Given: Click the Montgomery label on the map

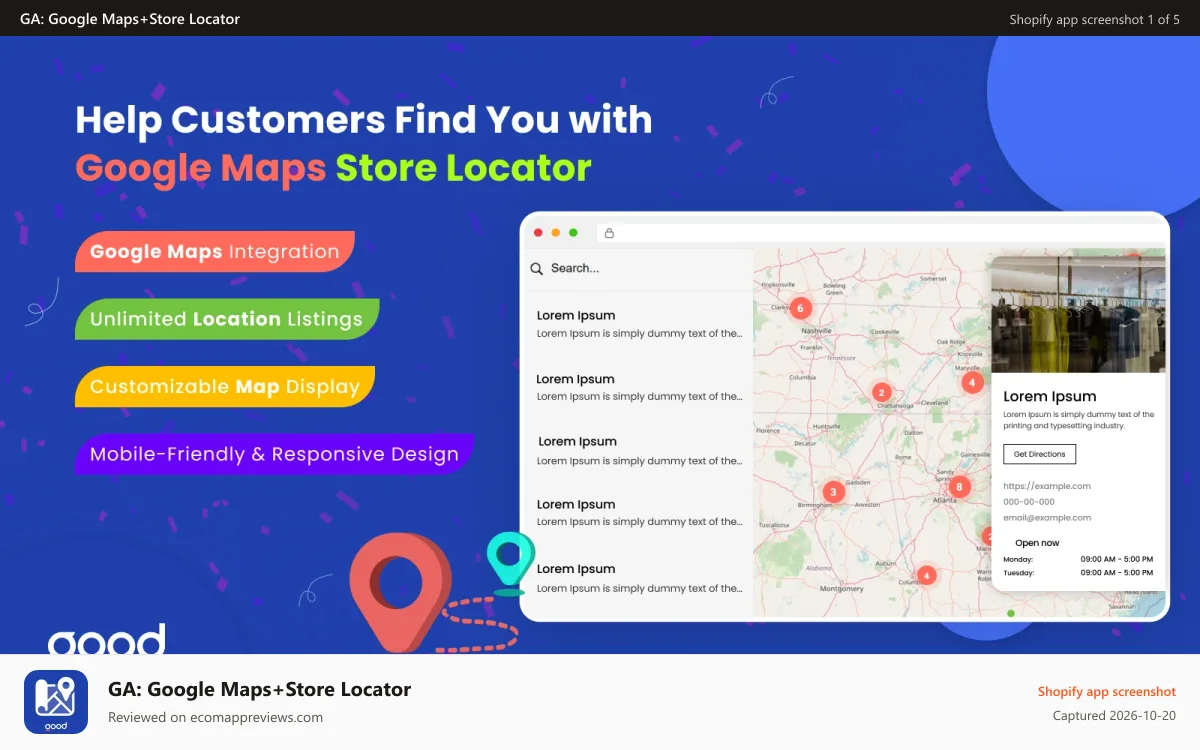Looking at the screenshot, I should (841, 589).
